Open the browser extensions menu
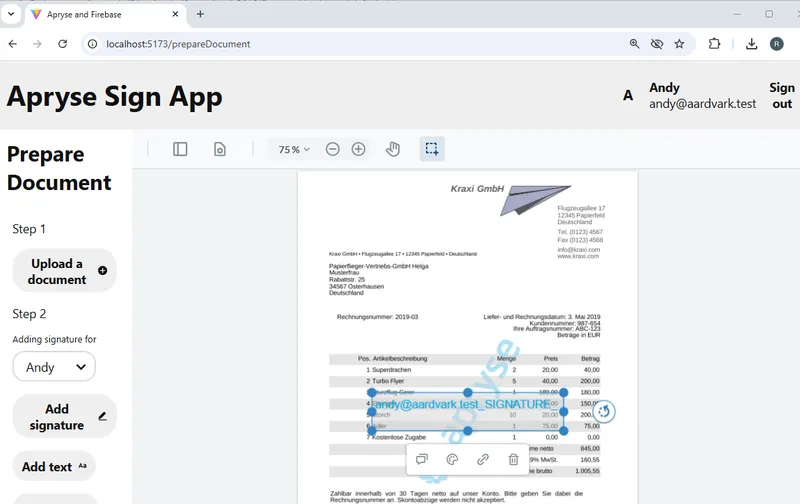The image size is (800, 504). 714,44
